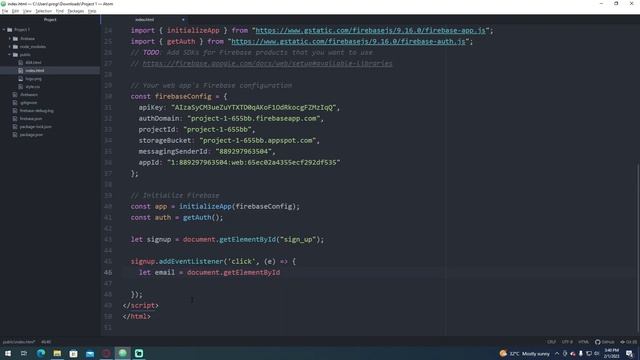
Task: Open the View menu
Action: click(x=27, y=11)
